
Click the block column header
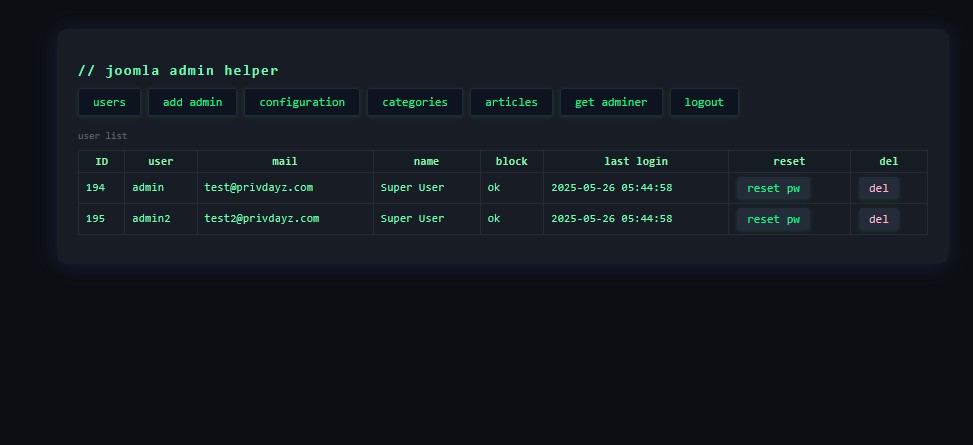511,161
